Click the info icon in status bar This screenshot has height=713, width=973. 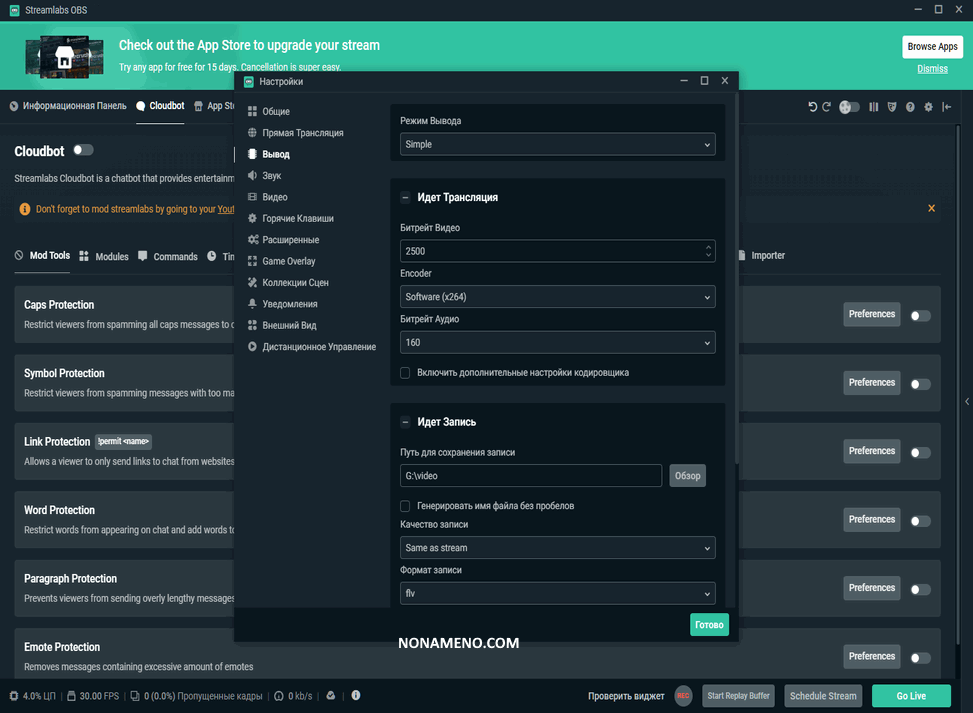click(356, 696)
